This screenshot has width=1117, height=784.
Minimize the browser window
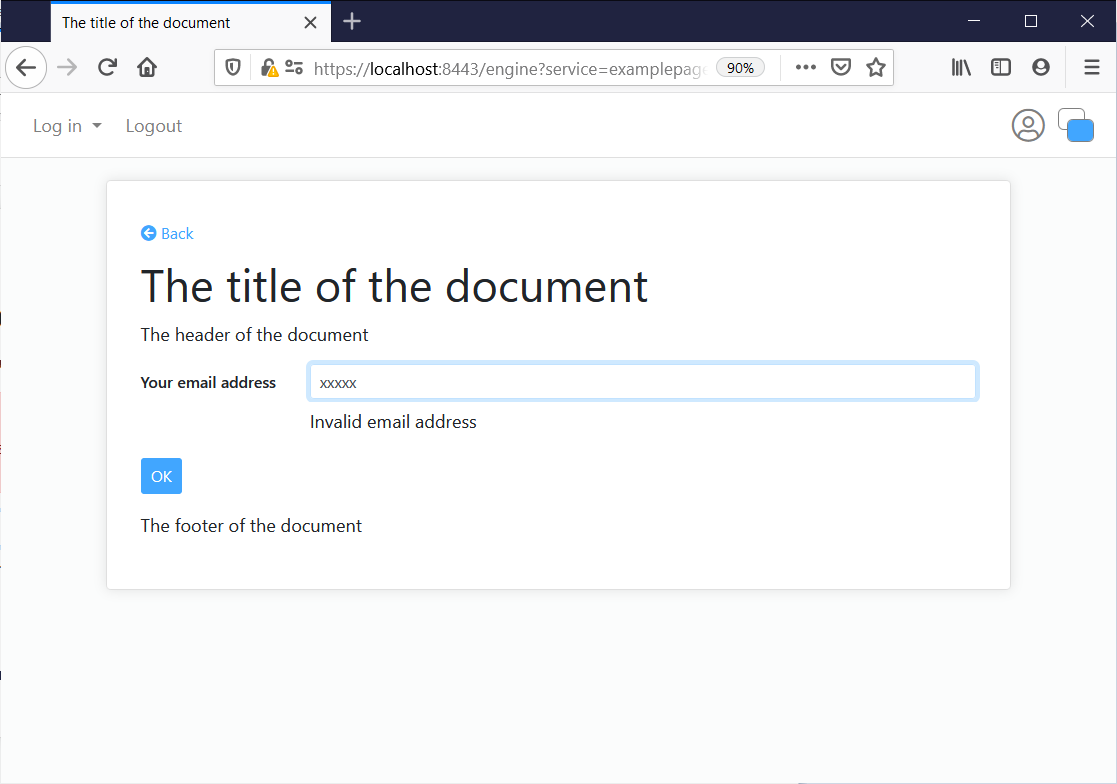pos(974,21)
